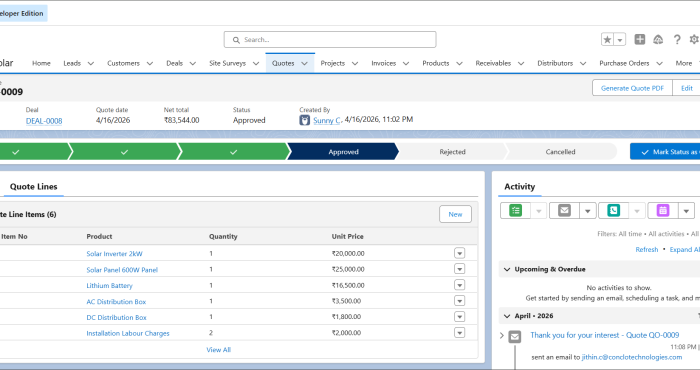Select the Activity tab
The height and width of the screenshot is (370, 700).
click(x=520, y=187)
